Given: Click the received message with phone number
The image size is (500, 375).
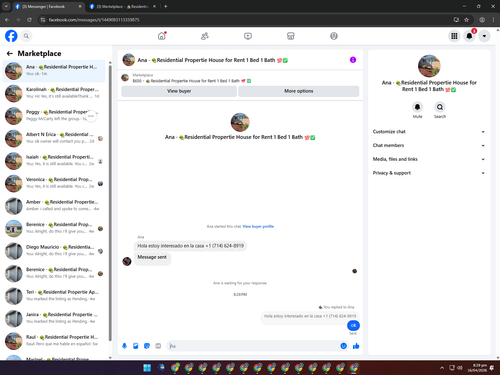Looking at the screenshot, I should [x=190, y=246].
